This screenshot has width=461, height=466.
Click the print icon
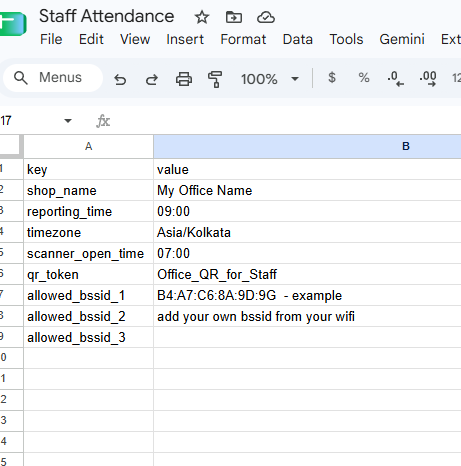click(184, 79)
